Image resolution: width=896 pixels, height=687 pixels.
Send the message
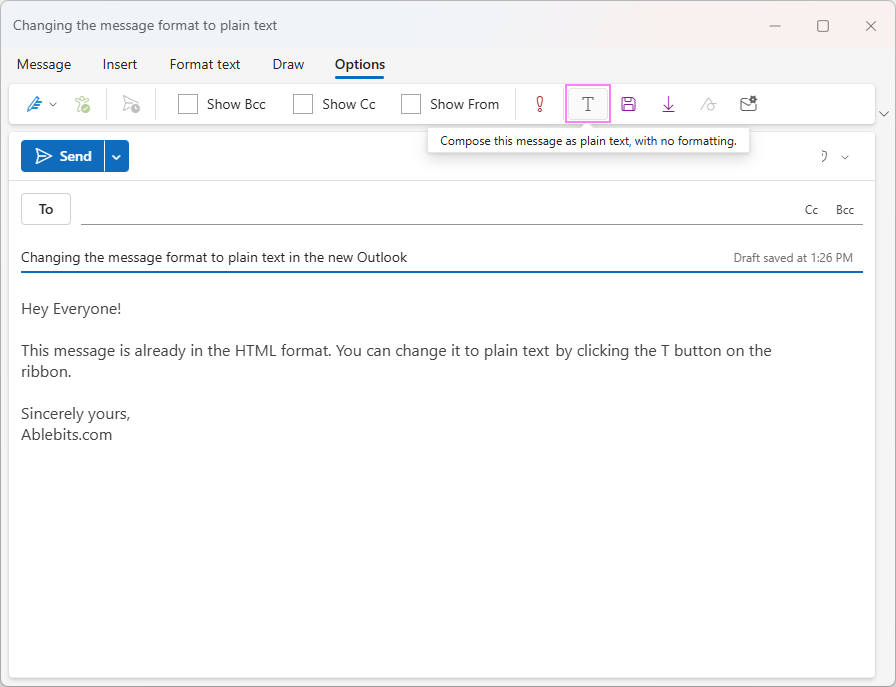tap(63, 156)
